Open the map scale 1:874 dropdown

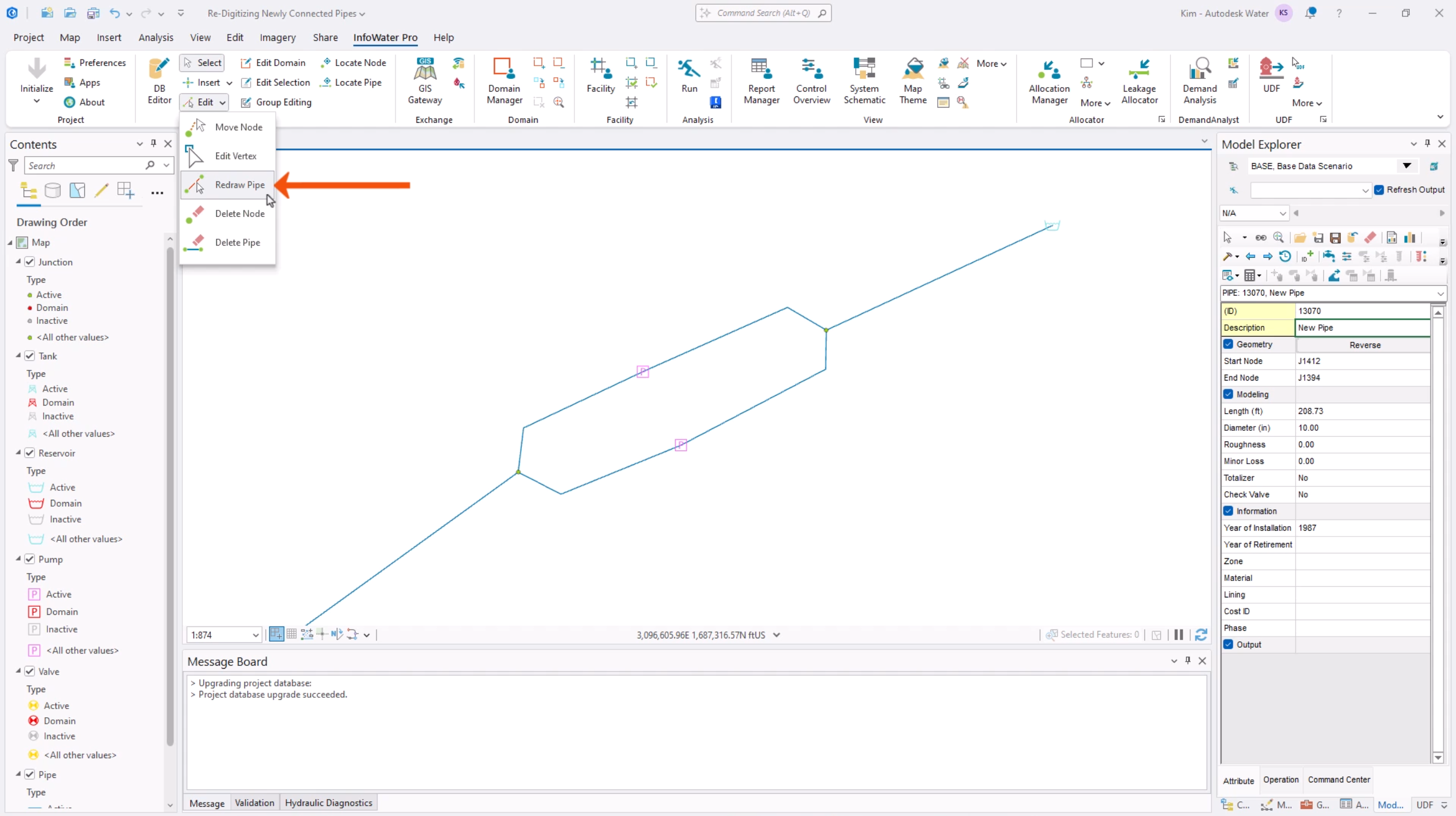click(255, 634)
